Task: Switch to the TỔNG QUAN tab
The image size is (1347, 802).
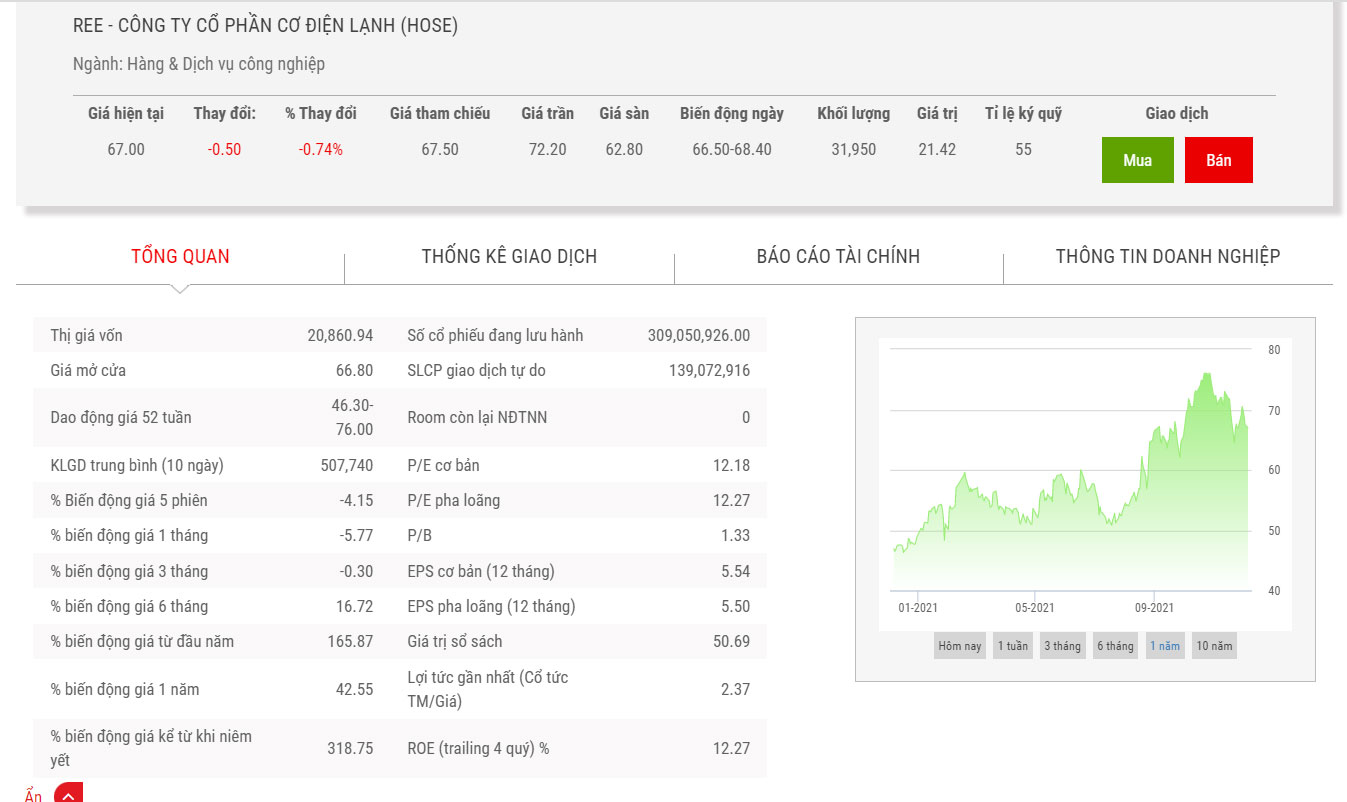Action: tap(180, 256)
